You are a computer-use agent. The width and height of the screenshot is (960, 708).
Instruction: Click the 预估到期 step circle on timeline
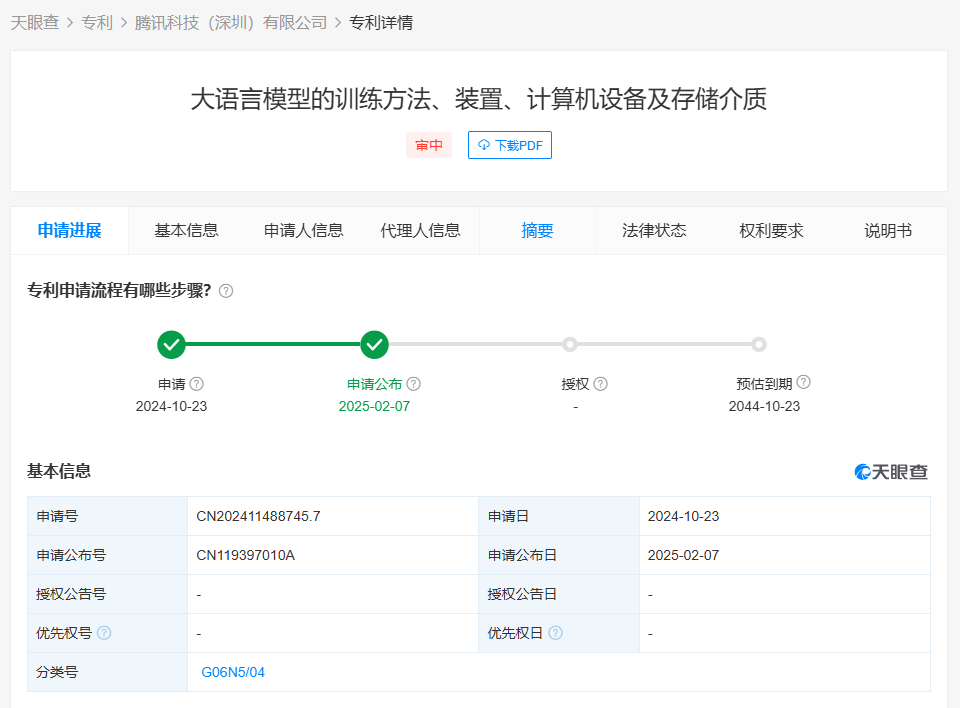click(759, 345)
